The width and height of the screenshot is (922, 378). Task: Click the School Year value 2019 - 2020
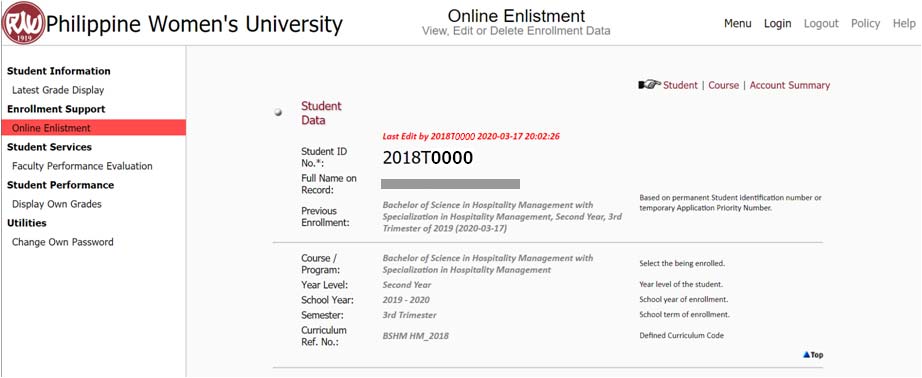[x=406, y=300]
